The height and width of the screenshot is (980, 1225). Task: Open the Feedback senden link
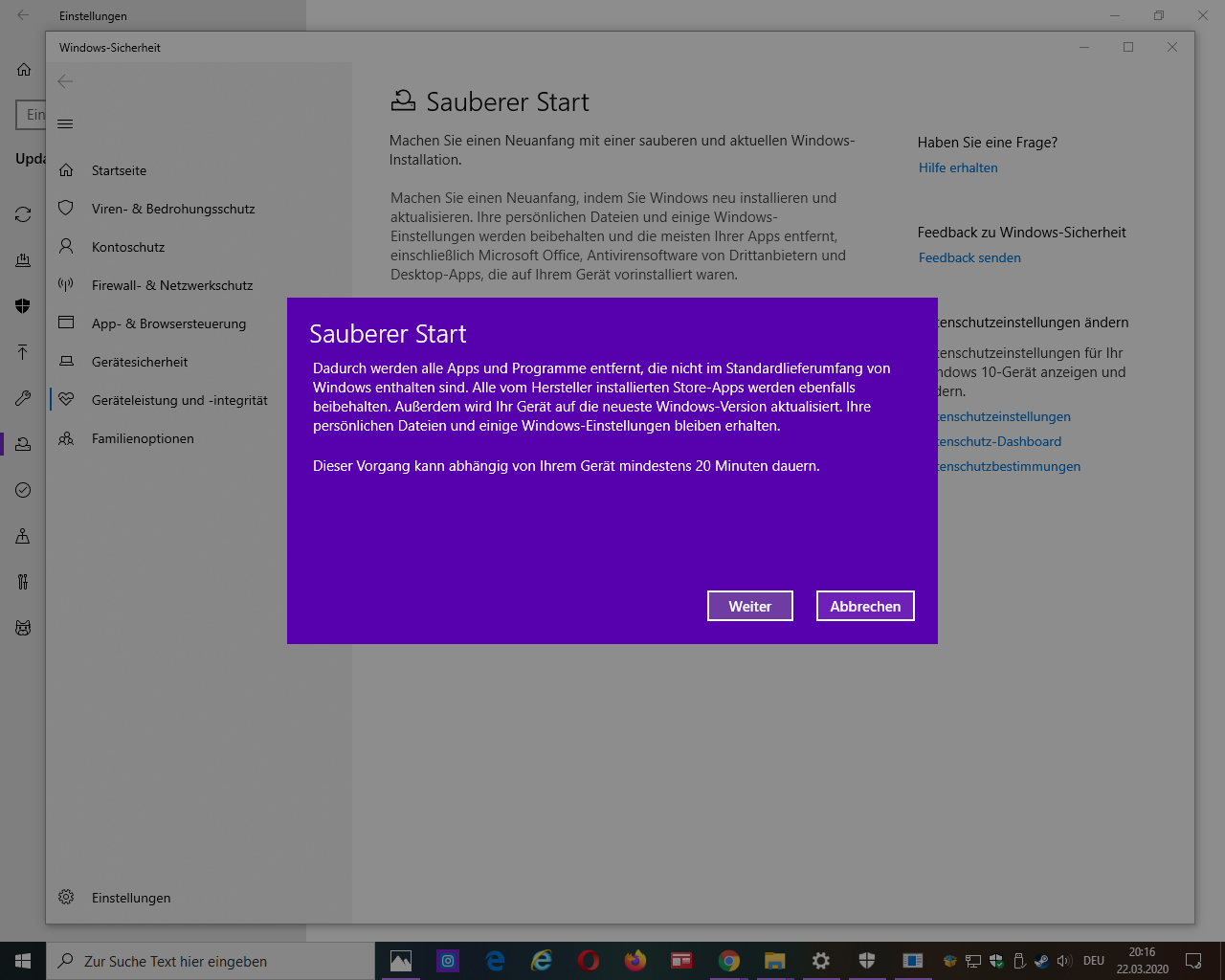(x=969, y=257)
